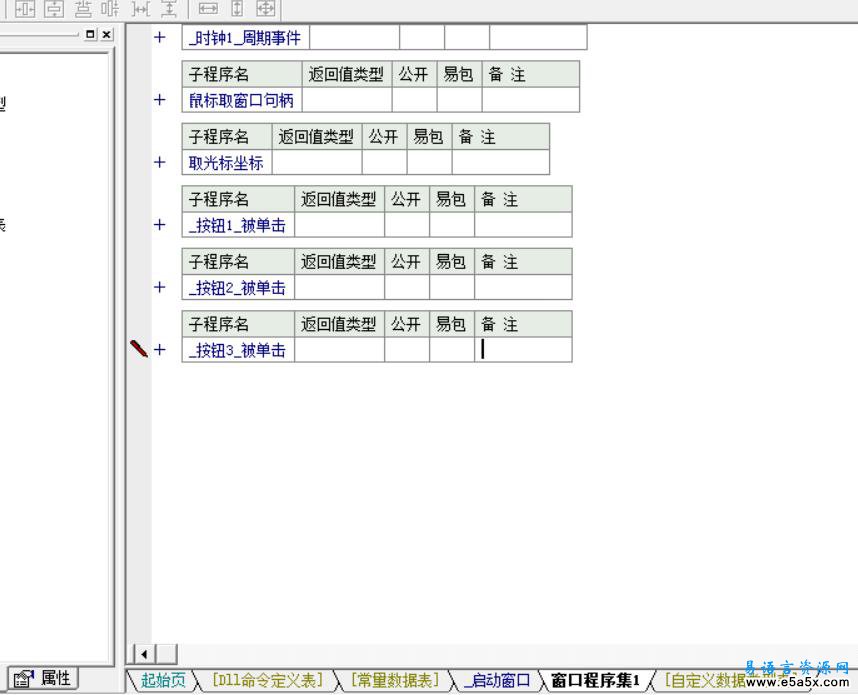Expand the _按钮2_被单击 subroutine
The image size is (858, 695).
159,287
